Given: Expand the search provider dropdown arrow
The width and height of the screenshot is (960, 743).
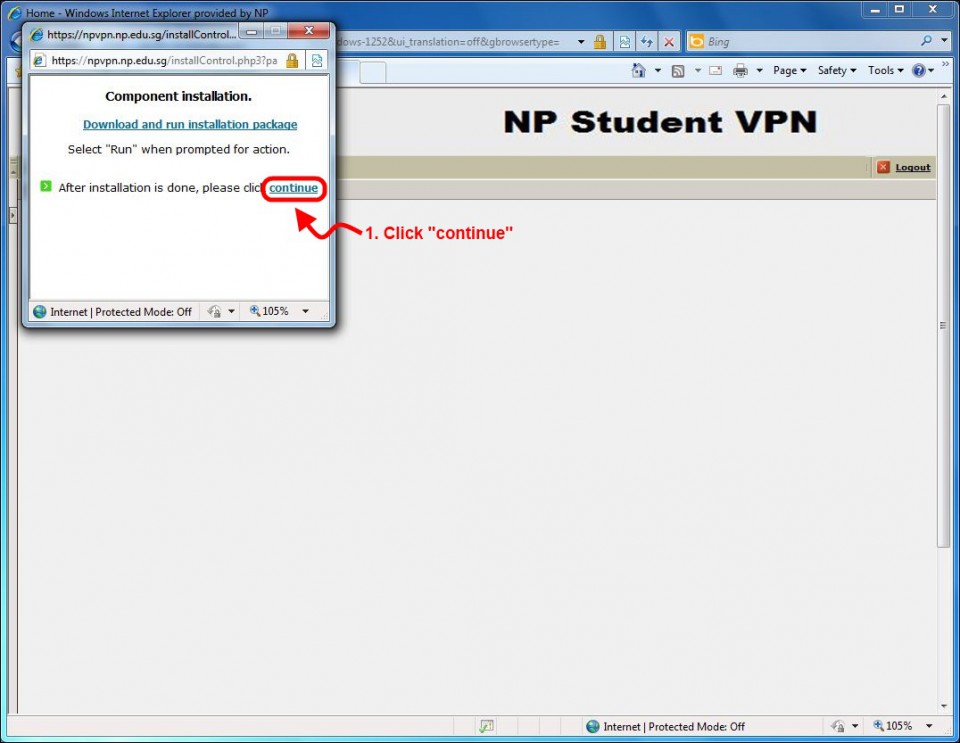Looking at the screenshot, I should coord(944,41).
